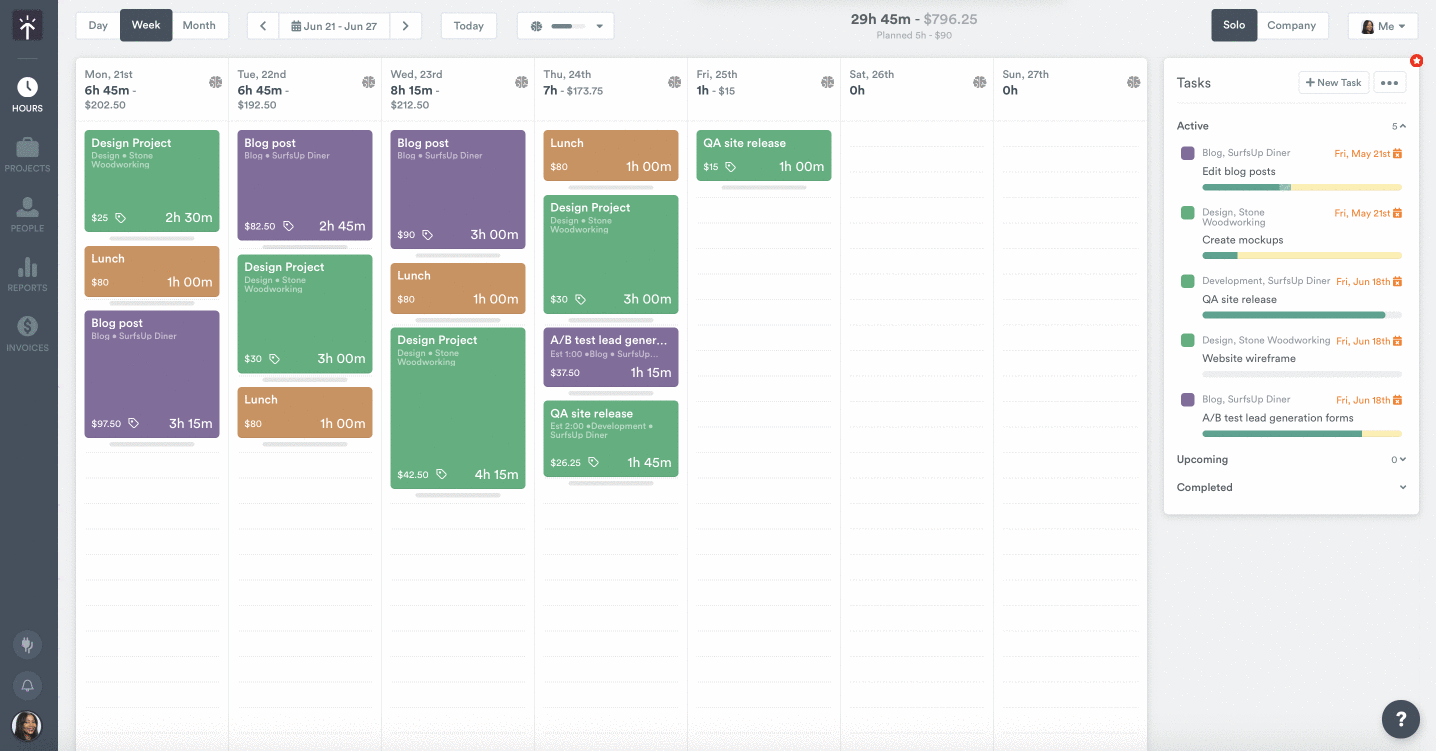Screen dimensions: 1436x751
Task: Switch to Company view
Action: tap(1293, 25)
